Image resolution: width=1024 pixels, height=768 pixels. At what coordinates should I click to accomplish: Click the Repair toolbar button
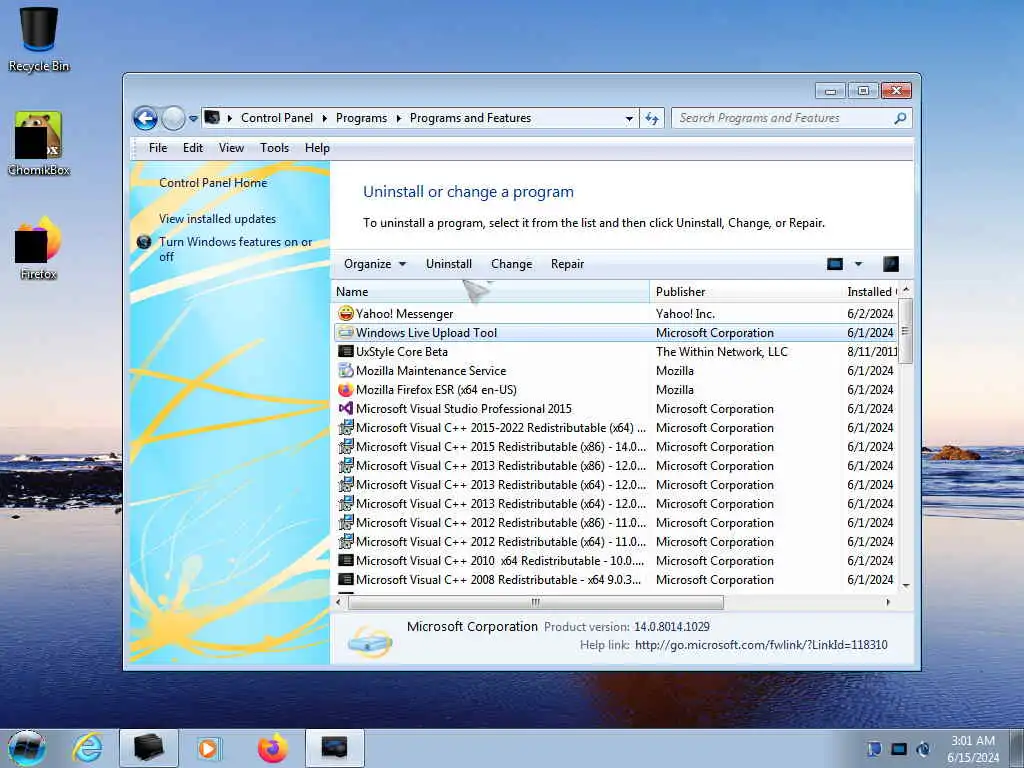point(567,264)
